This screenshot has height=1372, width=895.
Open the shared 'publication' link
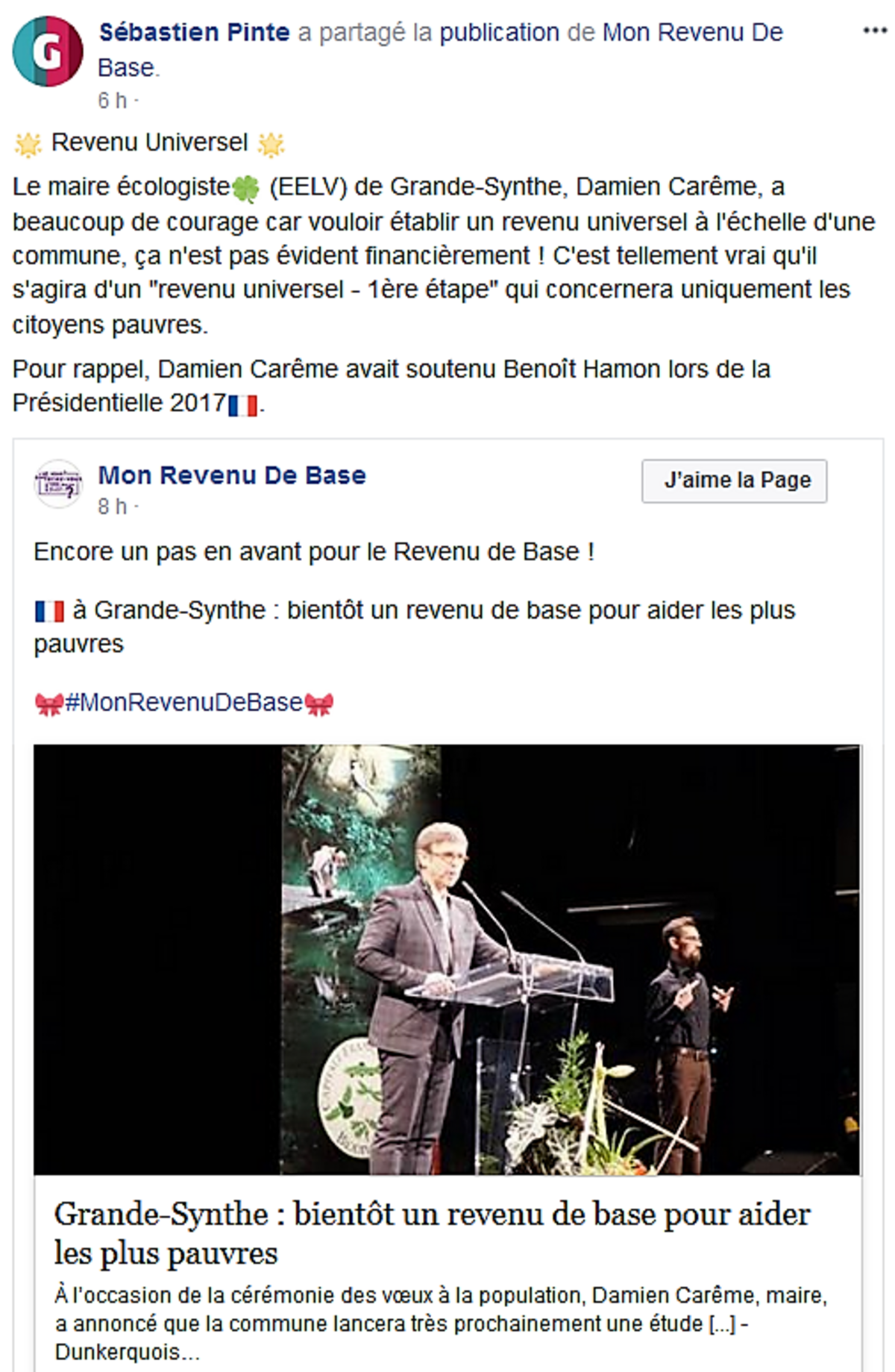(x=499, y=33)
